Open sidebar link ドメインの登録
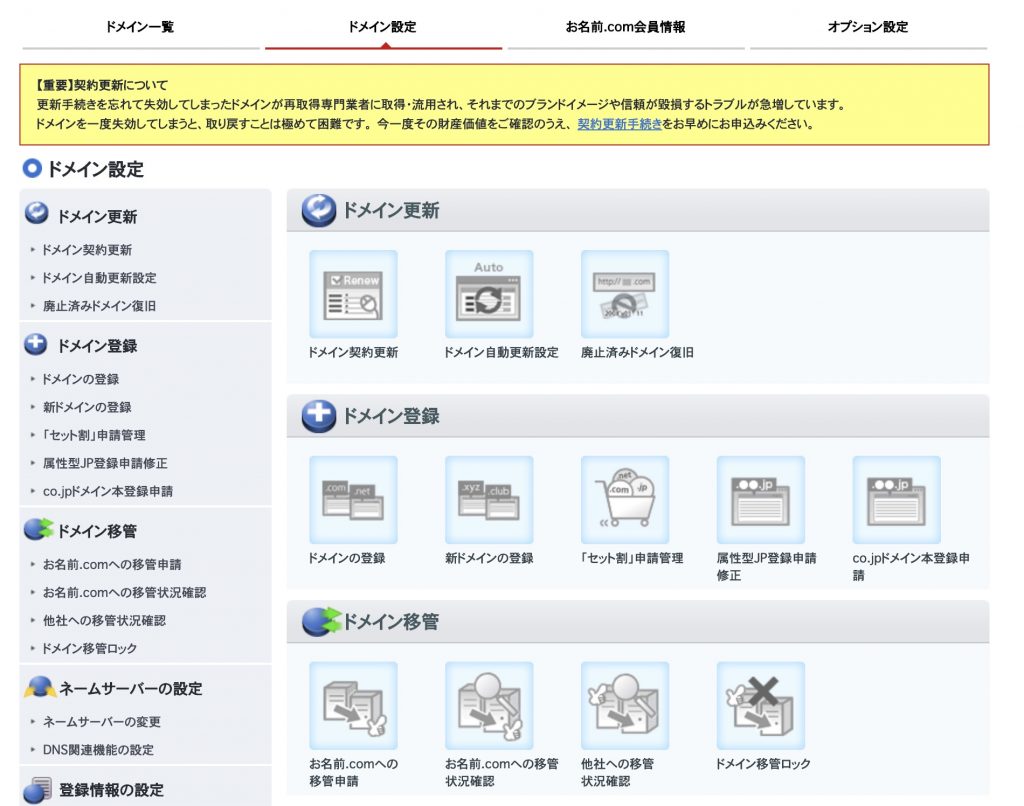 click(80, 379)
